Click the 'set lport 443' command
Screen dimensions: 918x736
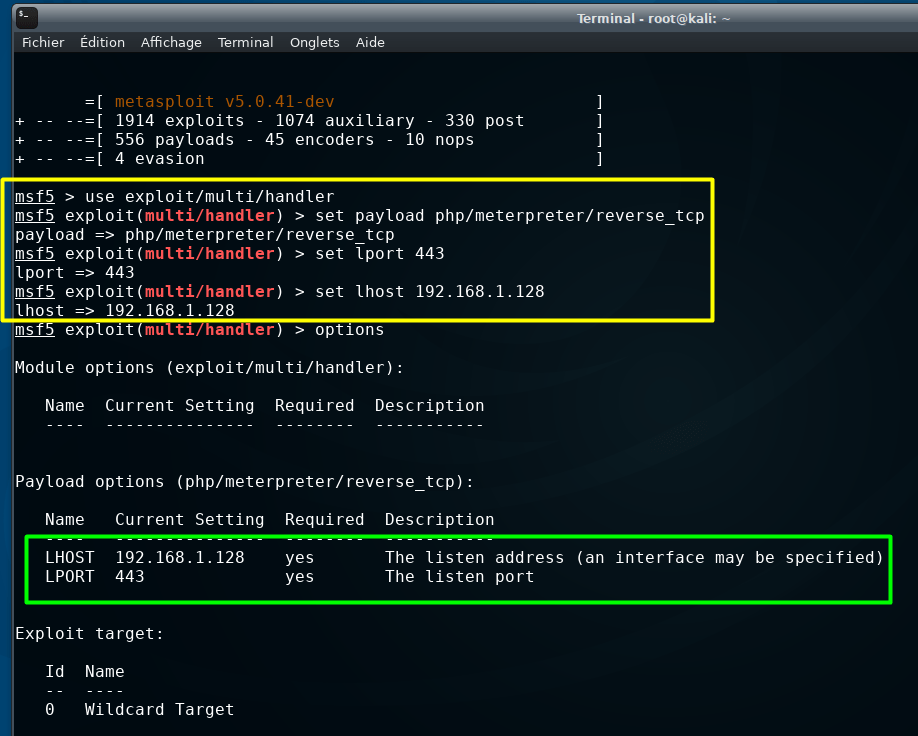[379, 254]
